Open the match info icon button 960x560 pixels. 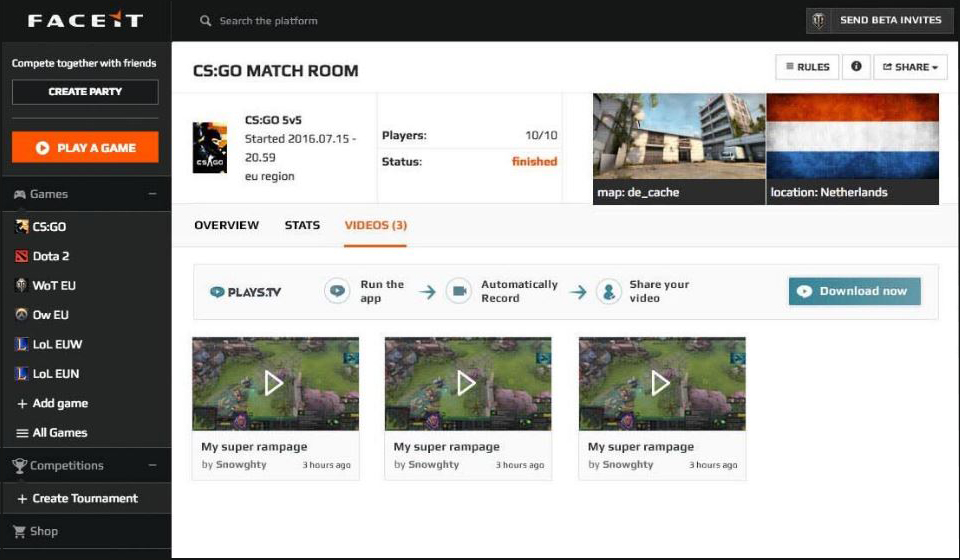[x=856, y=66]
